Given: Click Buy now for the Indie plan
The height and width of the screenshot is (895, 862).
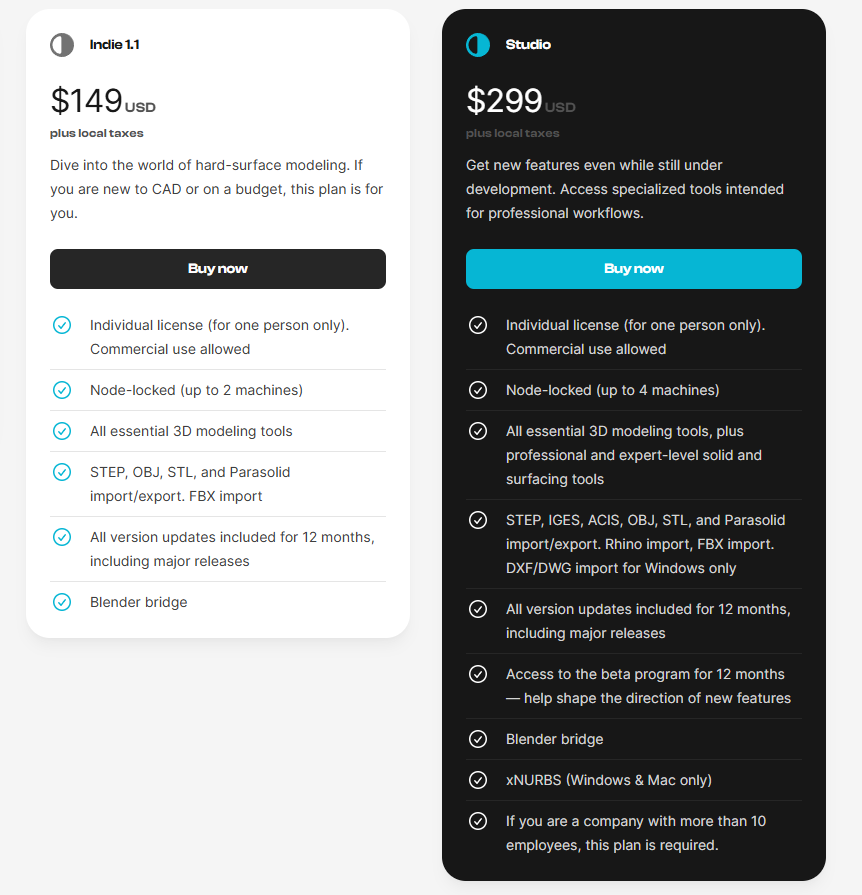Looking at the screenshot, I should coord(218,269).
